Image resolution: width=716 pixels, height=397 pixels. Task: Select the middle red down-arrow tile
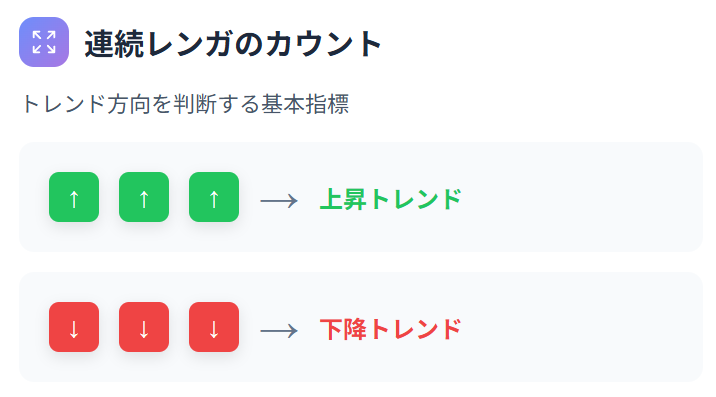pyautogui.click(x=144, y=327)
